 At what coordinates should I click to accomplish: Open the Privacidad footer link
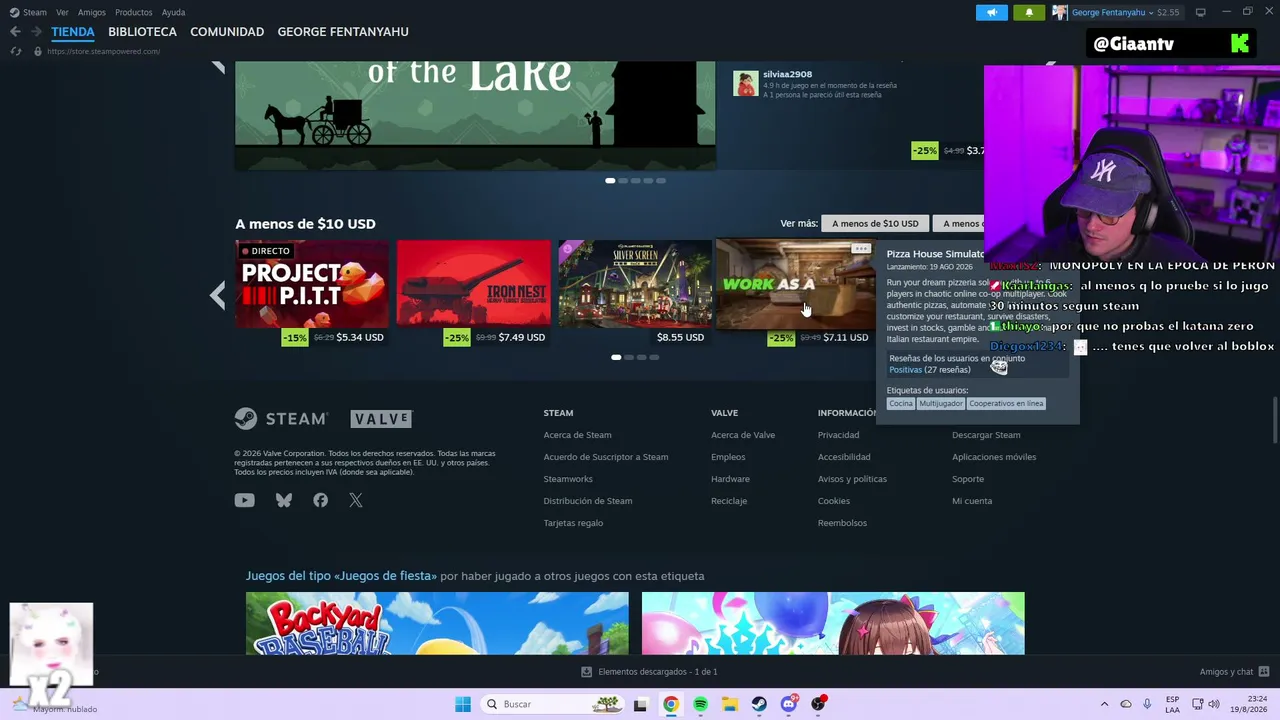point(838,435)
